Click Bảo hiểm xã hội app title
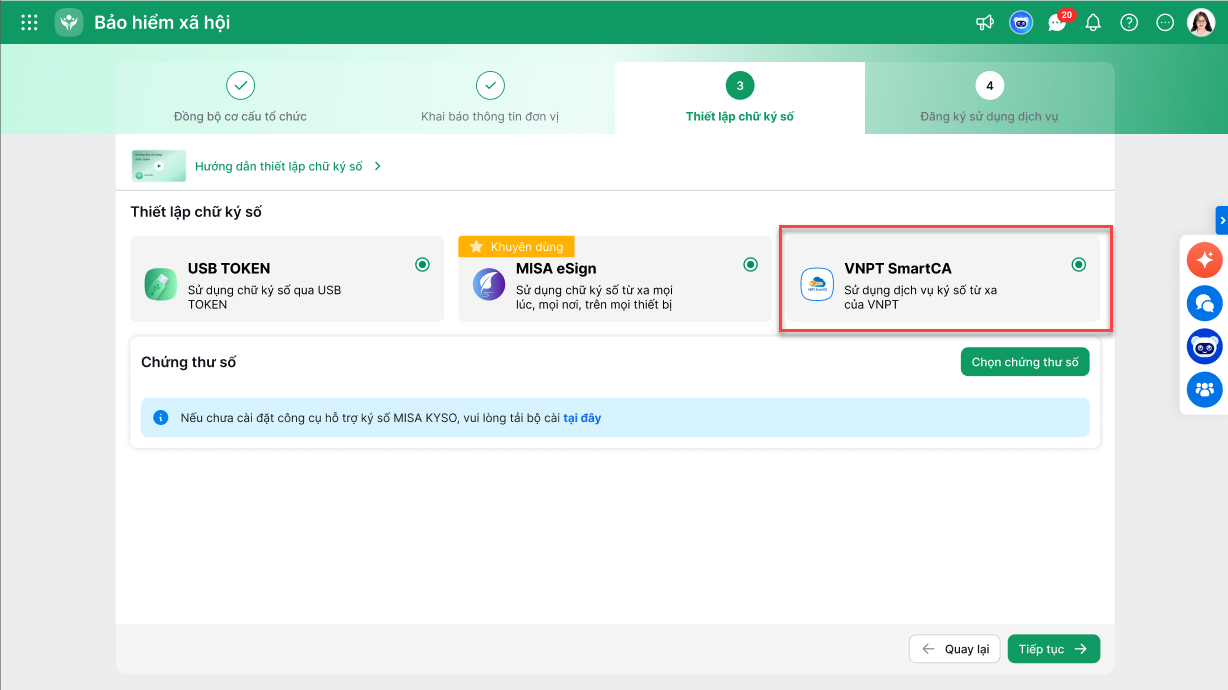Viewport: 1228px width, 690px height. 162,22
